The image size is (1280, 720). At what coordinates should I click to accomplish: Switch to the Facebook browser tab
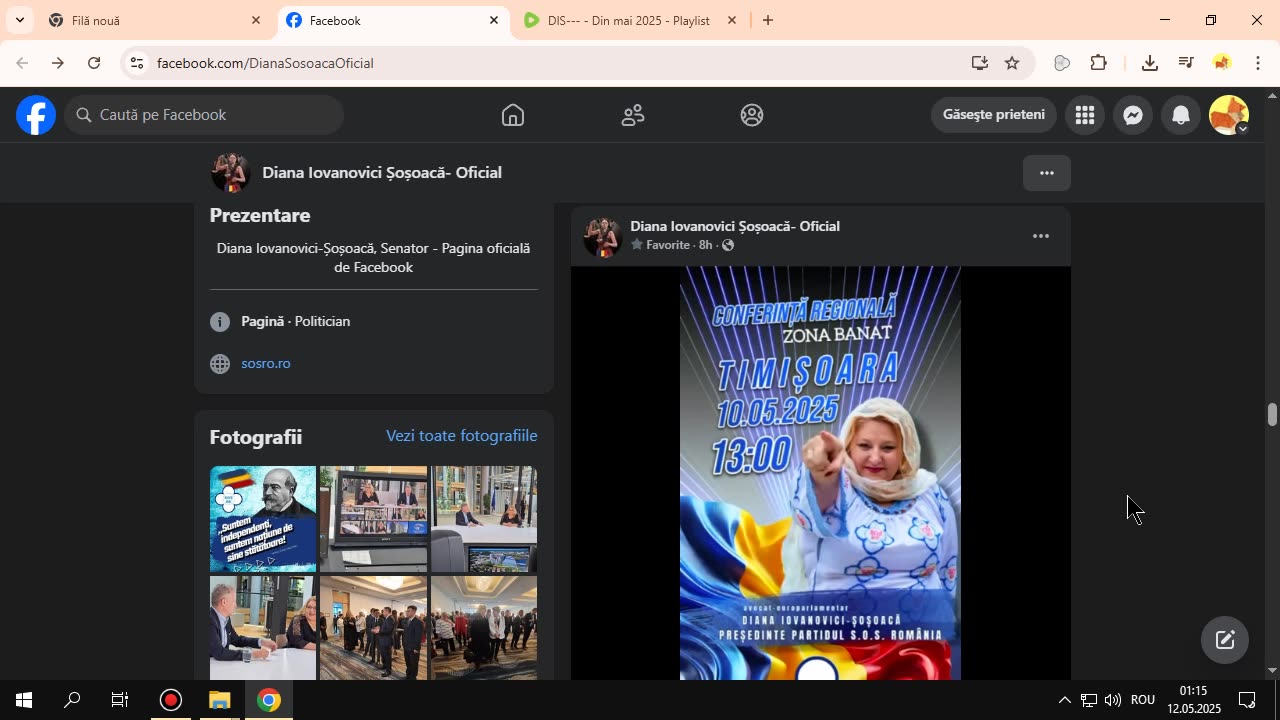coord(393,20)
